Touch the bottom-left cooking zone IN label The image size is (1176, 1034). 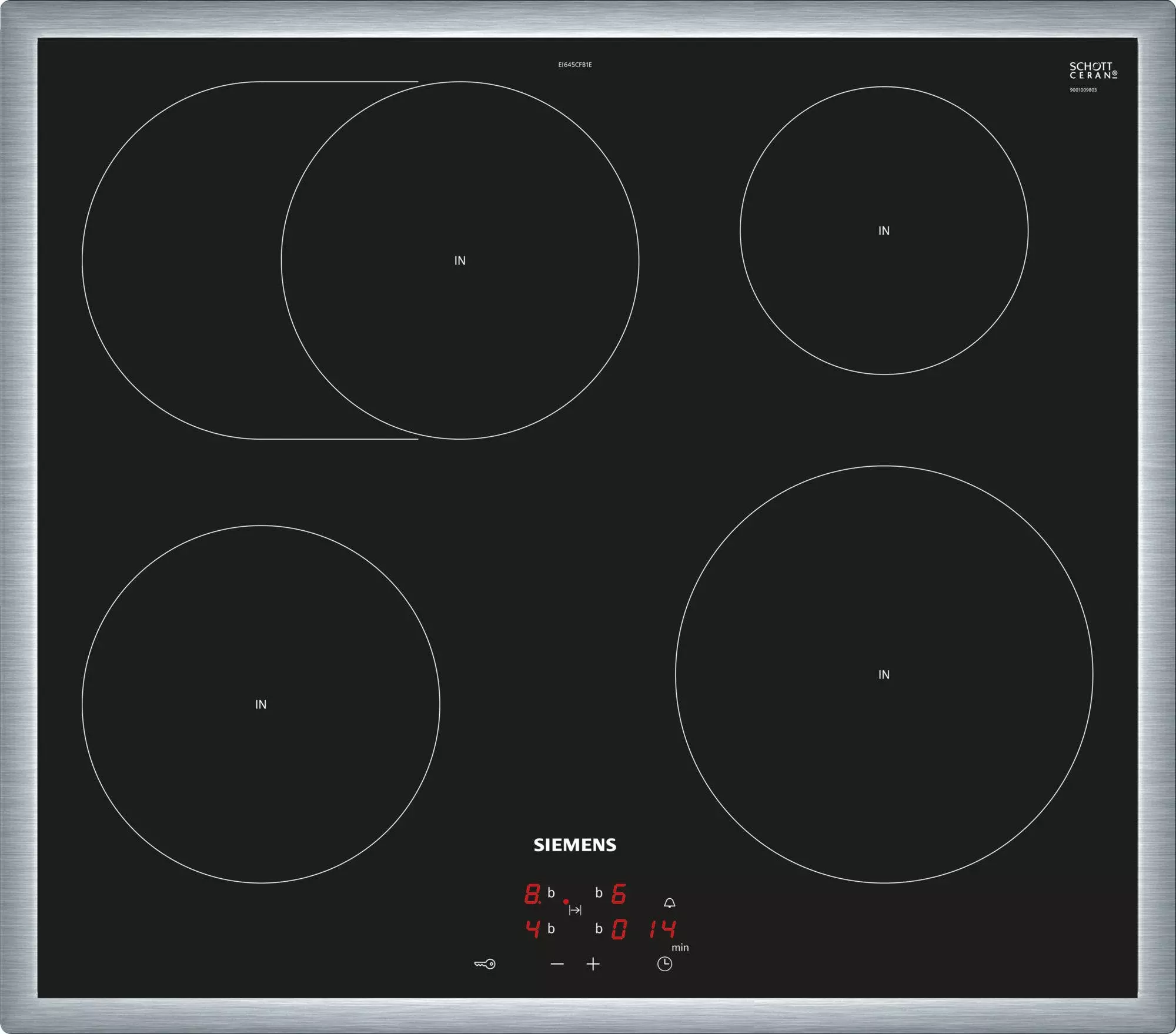coord(260,704)
